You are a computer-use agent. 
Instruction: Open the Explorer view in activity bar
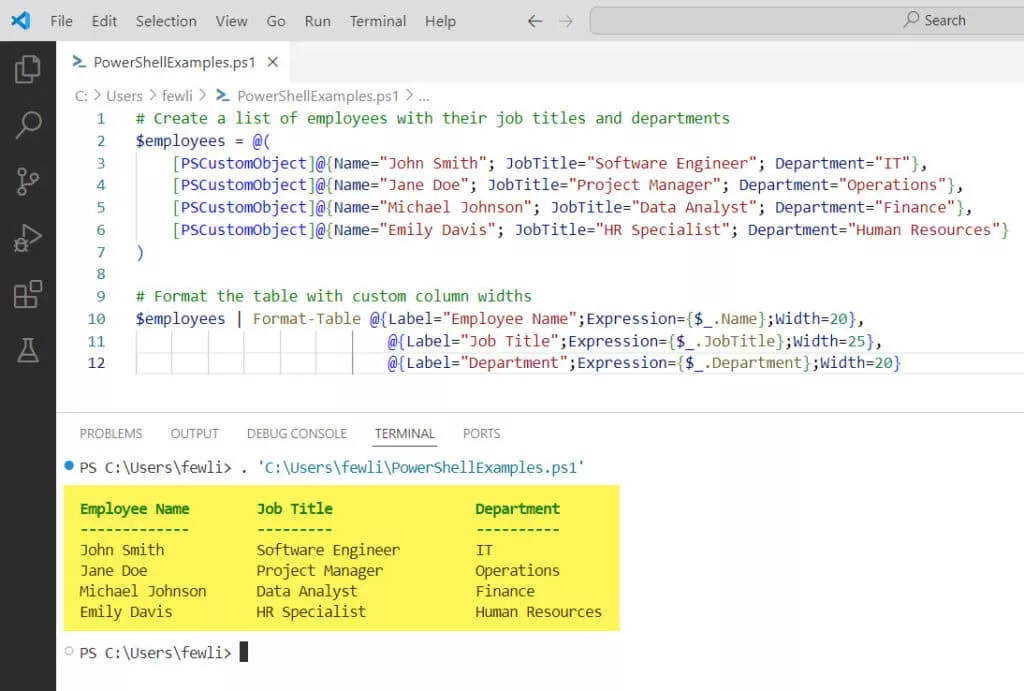coord(28,69)
